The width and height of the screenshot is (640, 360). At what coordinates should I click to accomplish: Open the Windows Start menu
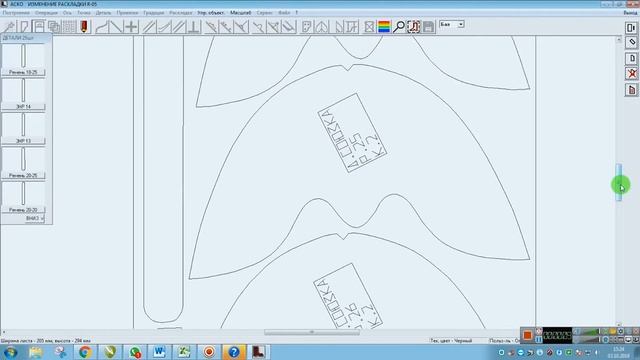click(x=10, y=352)
